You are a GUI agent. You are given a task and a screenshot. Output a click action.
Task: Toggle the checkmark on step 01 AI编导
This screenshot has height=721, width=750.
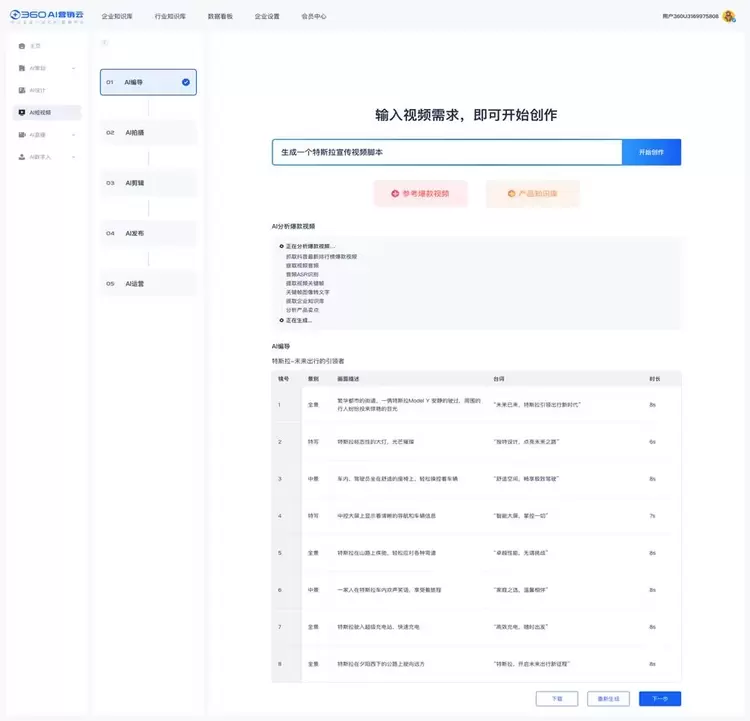(186, 82)
